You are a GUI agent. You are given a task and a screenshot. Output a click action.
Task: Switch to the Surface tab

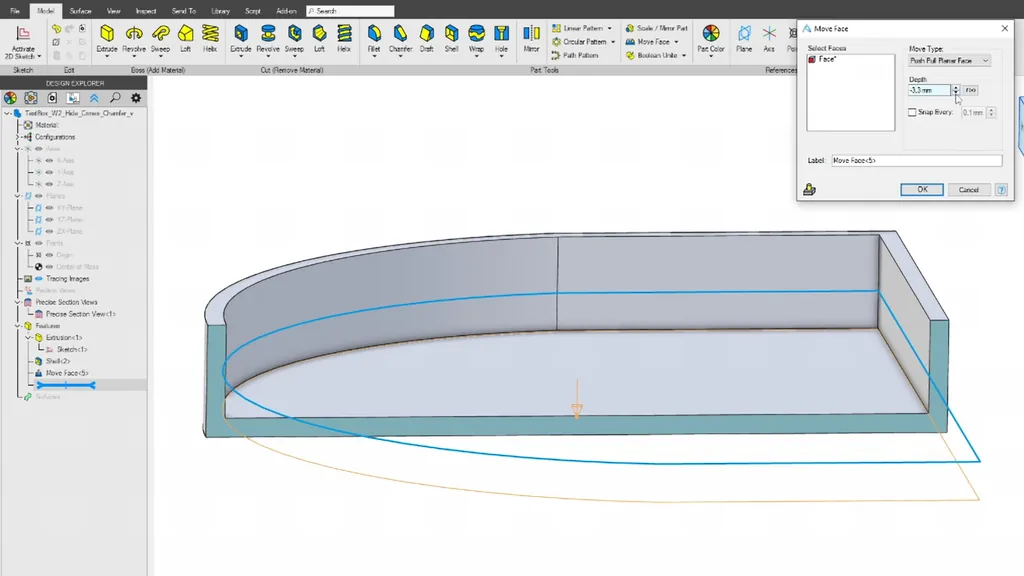(80, 11)
